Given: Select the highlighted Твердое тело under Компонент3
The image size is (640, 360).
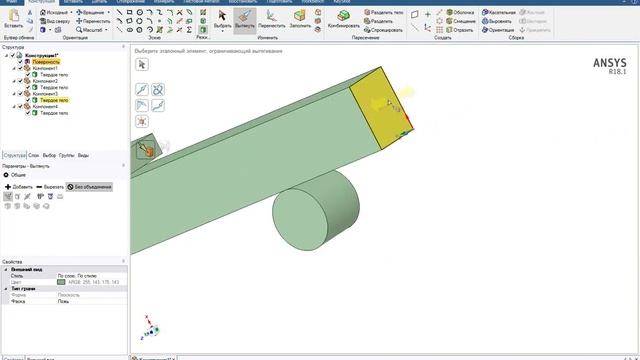Looking at the screenshot, I should (54, 100).
